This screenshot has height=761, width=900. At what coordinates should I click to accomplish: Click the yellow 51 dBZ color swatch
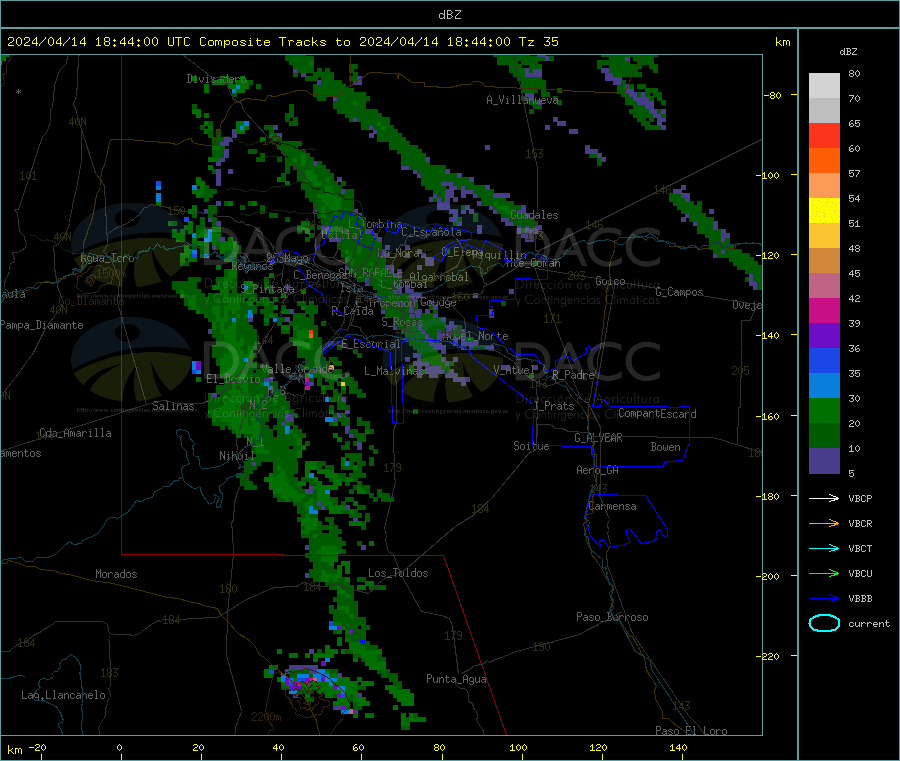824,211
